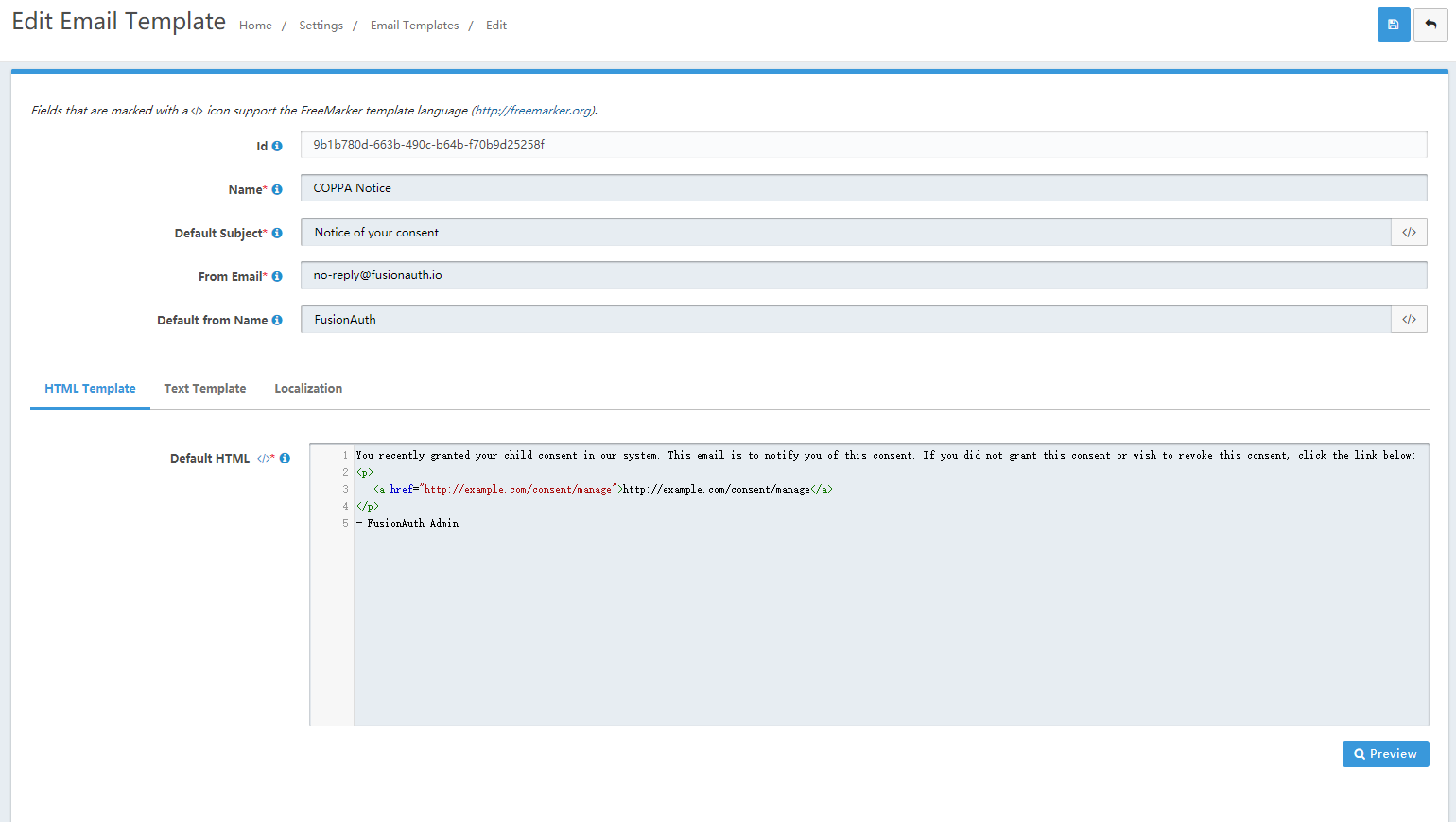Open the code editor icon for Default from Name
This screenshot has width=1456, height=822.
point(1409,319)
